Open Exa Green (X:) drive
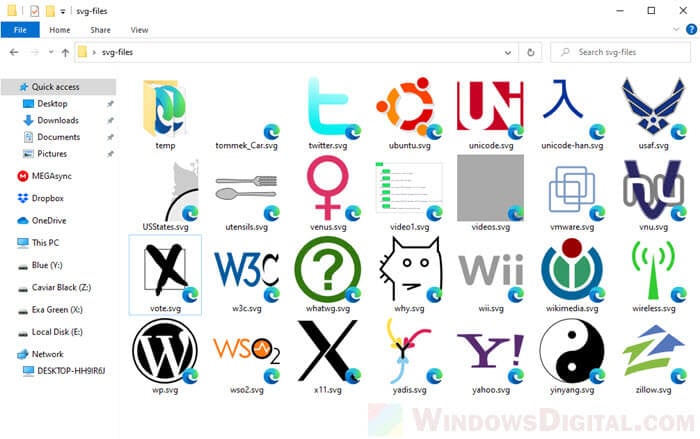The image size is (700, 439). click(x=57, y=309)
